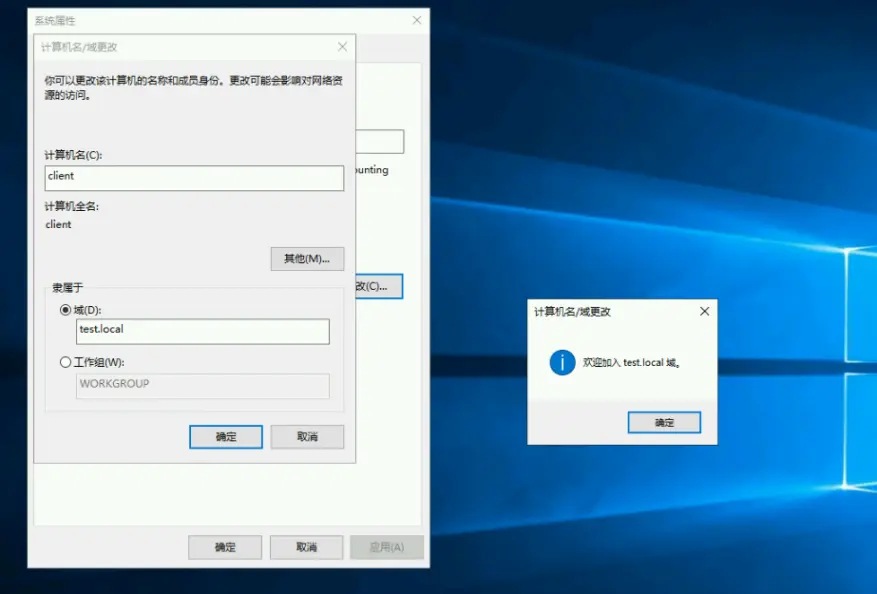Click the partially hidden 更改(C)... button
This screenshot has width=877, height=594.
(379, 286)
